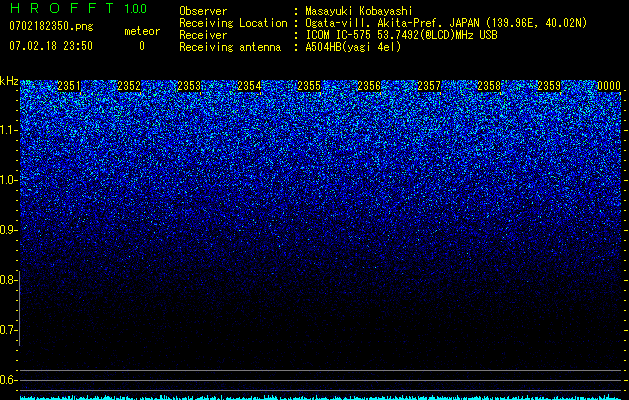Screen dimensions: 629x400
Task: Click the meteor count label
Action: [x=142, y=31]
